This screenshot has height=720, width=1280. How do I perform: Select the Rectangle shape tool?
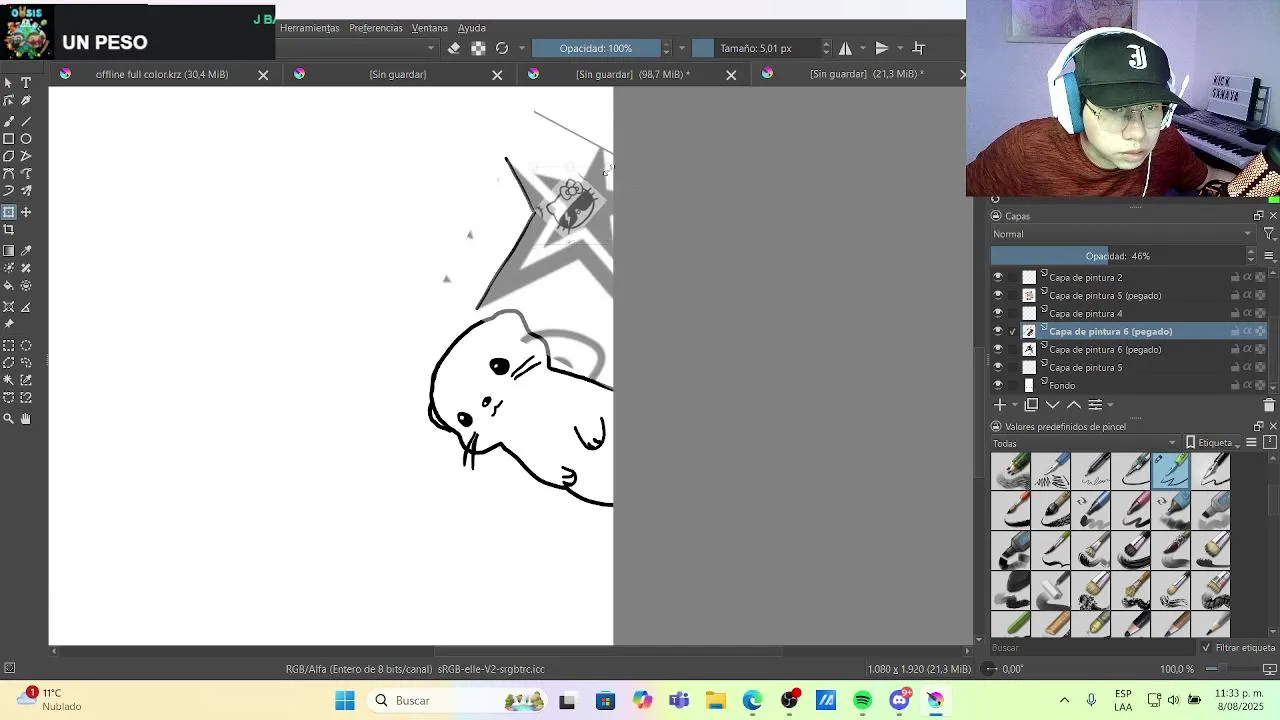pos(9,139)
